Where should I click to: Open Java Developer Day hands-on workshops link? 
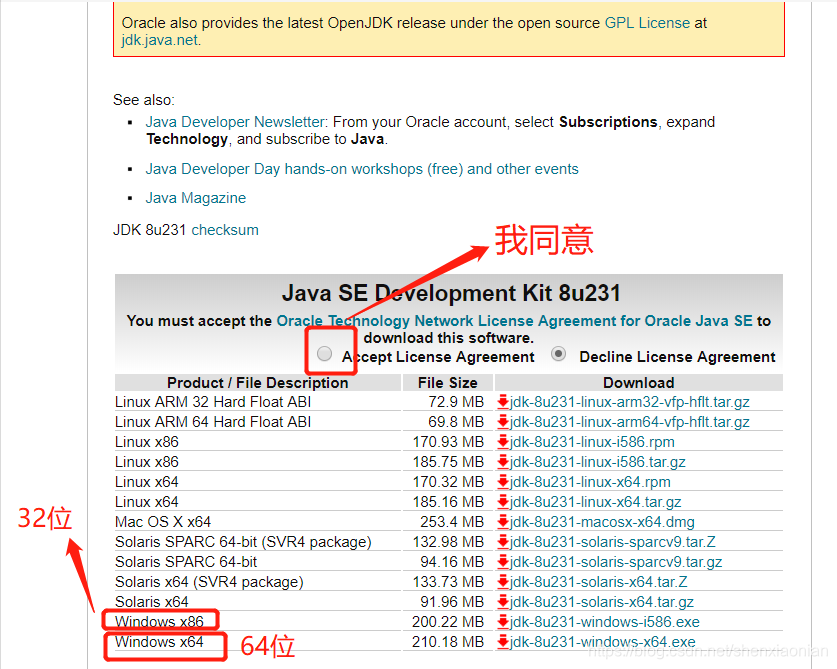pyautogui.click(x=362, y=169)
